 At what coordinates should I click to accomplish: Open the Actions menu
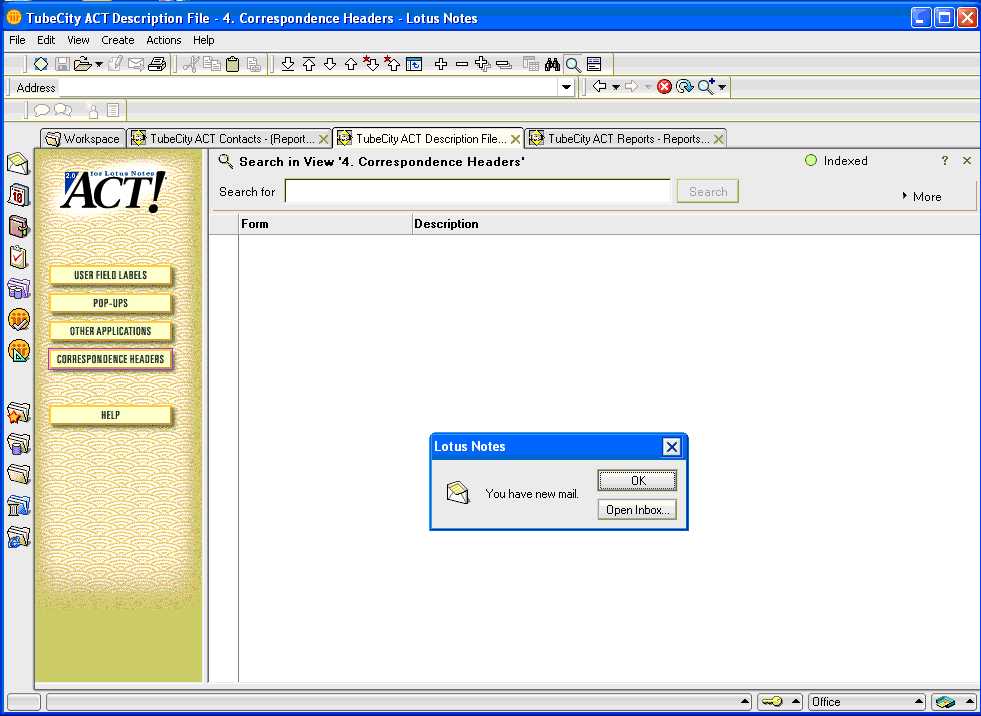coord(163,40)
